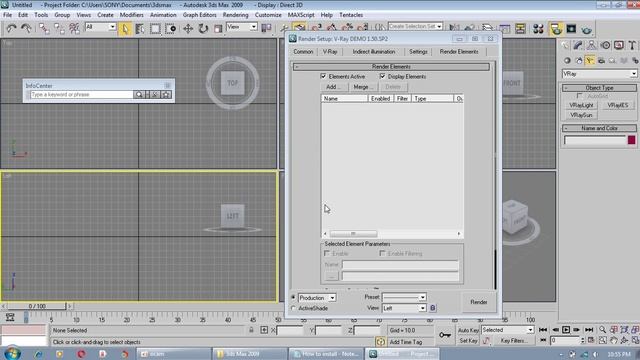Open the Graph Editors menu
The width and height of the screenshot is (640, 360).
(x=199, y=15)
